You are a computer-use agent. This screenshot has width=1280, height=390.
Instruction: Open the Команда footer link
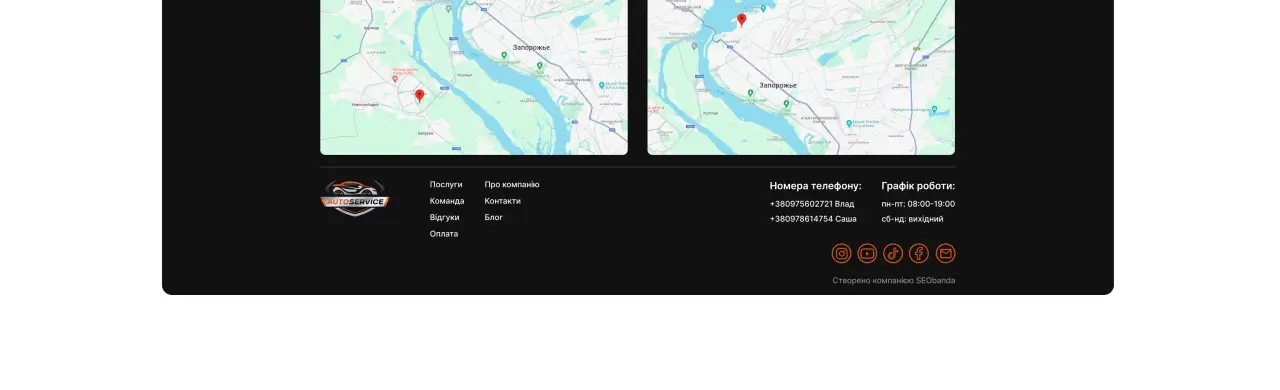(x=447, y=201)
